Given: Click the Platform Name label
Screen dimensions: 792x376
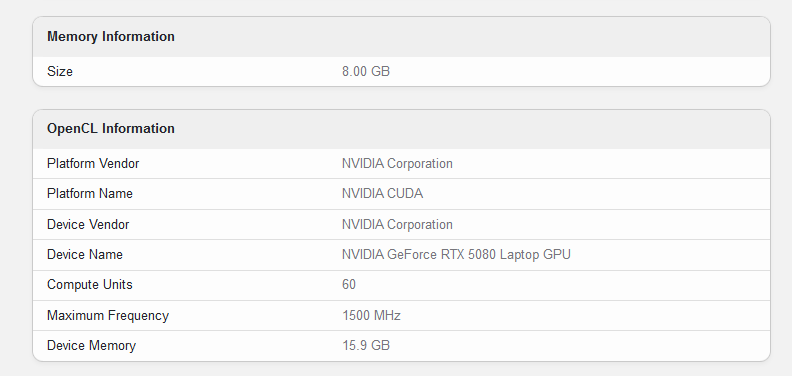Looking at the screenshot, I should coord(90,194).
